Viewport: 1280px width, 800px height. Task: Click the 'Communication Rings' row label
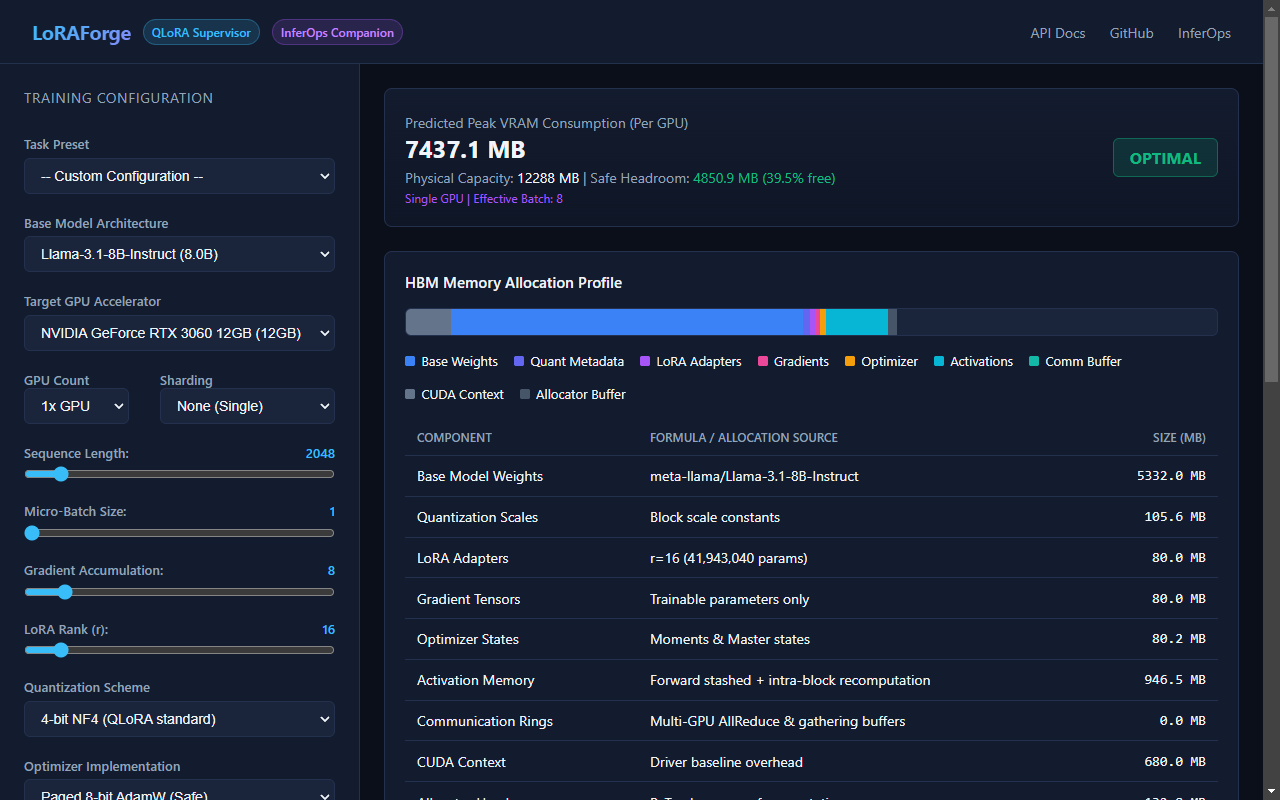pos(485,721)
